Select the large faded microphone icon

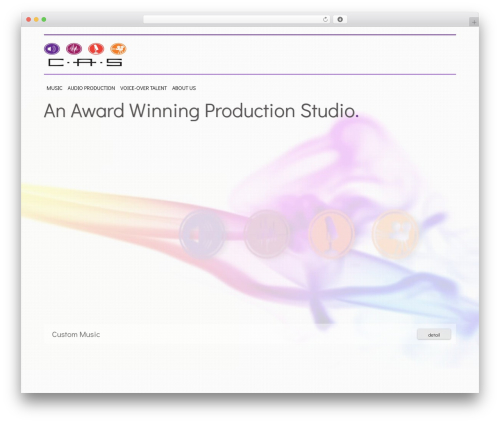click(x=331, y=234)
